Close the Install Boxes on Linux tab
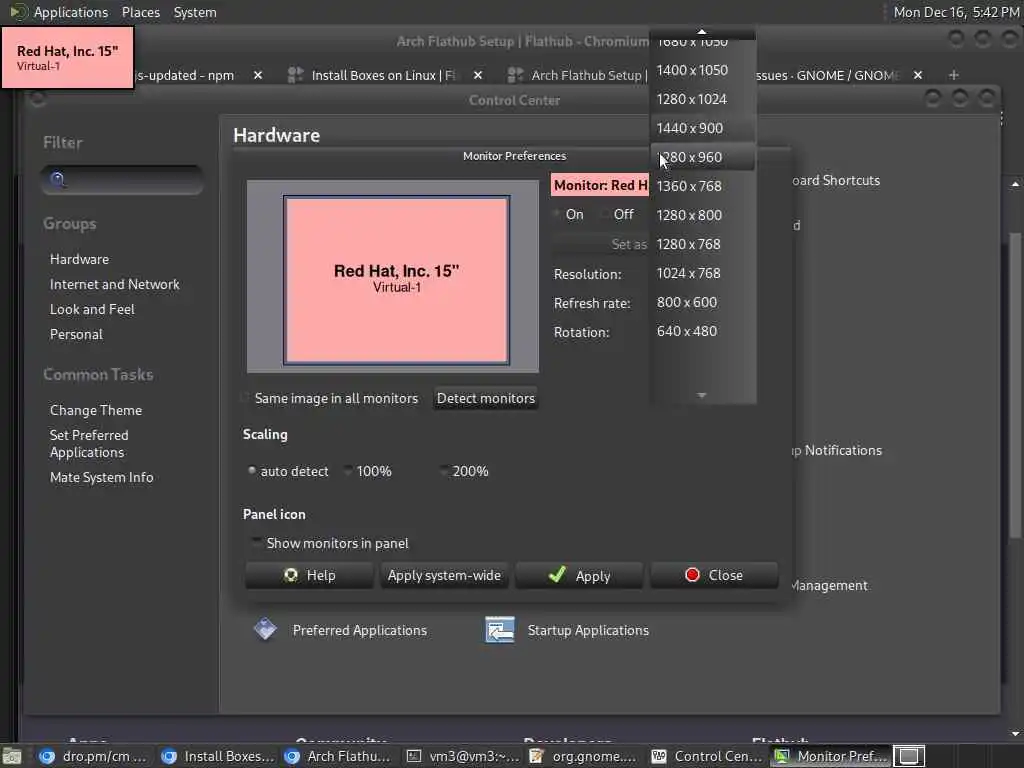Viewport: 1024px width, 768px height. click(x=478, y=75)
